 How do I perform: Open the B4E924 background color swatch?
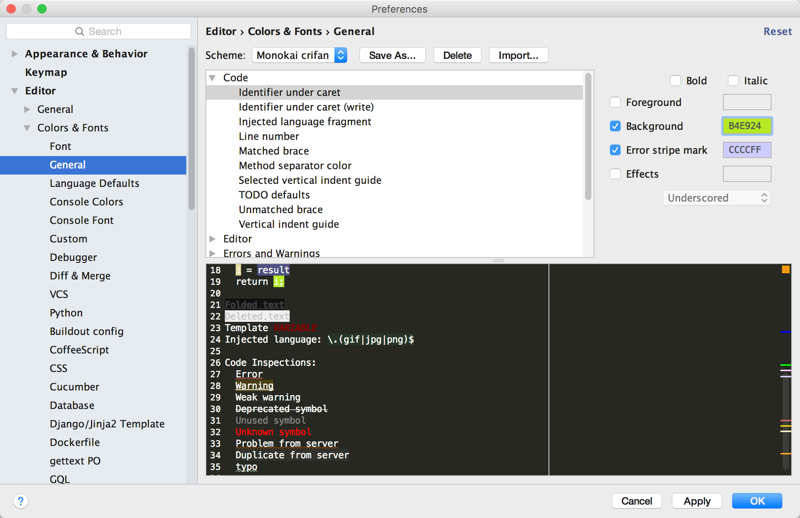(x=747, y=126)
